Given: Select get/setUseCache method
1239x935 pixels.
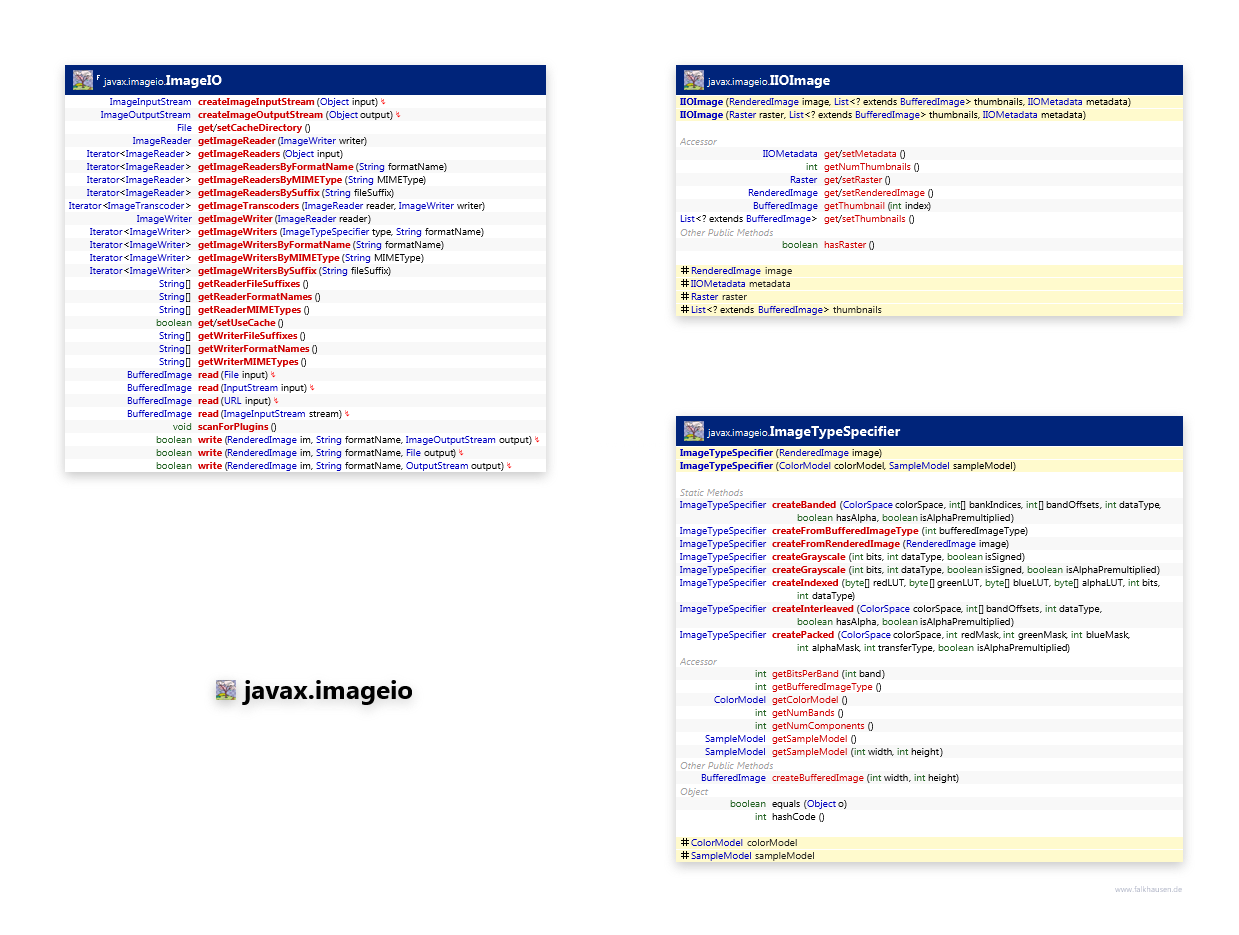Looking at the screenshot, I should [x=236, y=323].
